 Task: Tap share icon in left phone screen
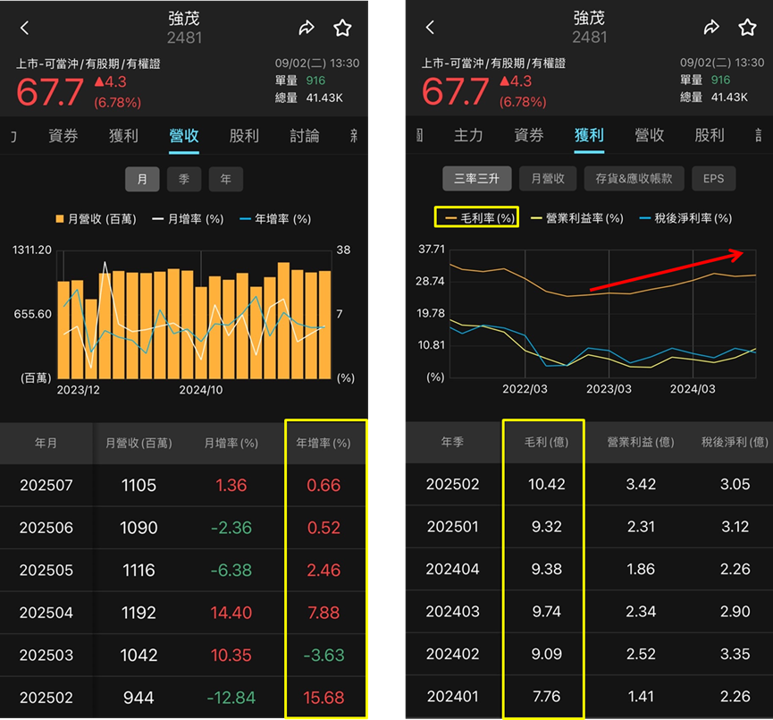click(x=306, y=28)
